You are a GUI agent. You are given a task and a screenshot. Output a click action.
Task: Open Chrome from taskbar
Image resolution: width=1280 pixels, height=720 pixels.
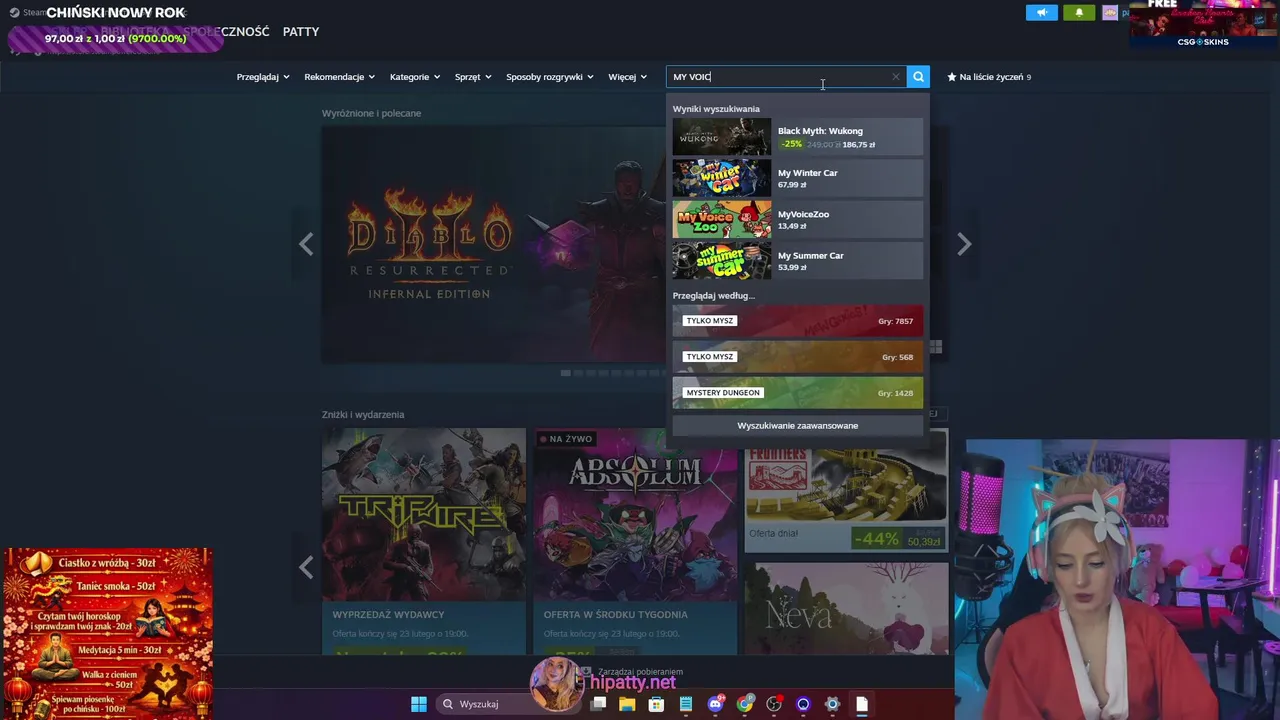[745, 704]
